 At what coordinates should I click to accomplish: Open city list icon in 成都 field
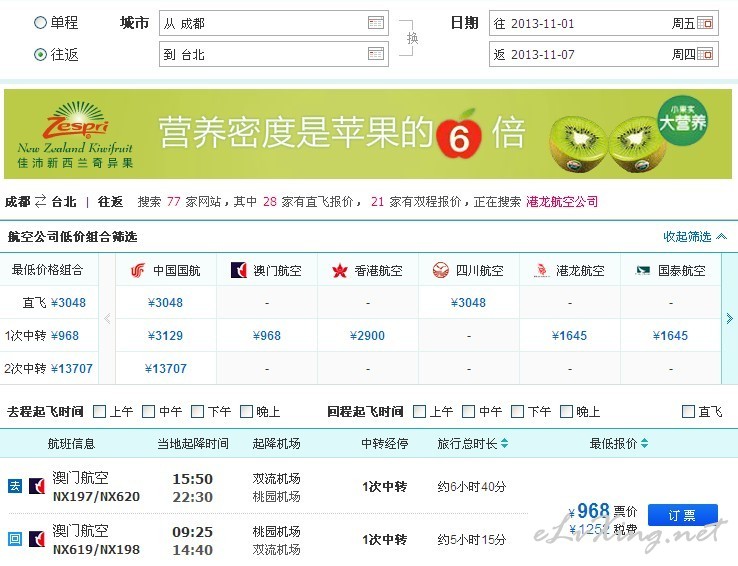376,23
